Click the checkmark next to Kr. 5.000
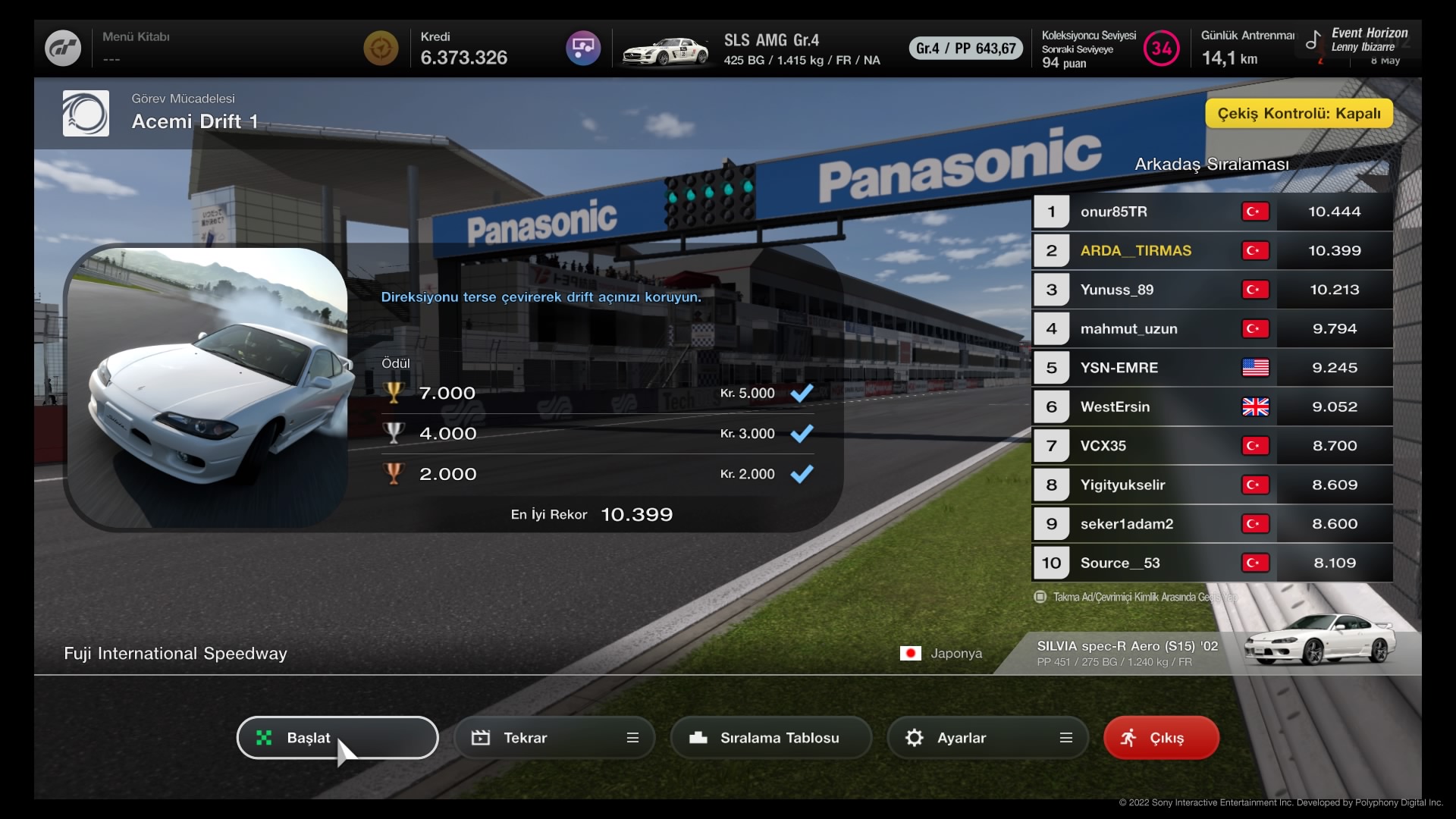The height and width of the screenshot is (819, 1456). pos(802,393)
